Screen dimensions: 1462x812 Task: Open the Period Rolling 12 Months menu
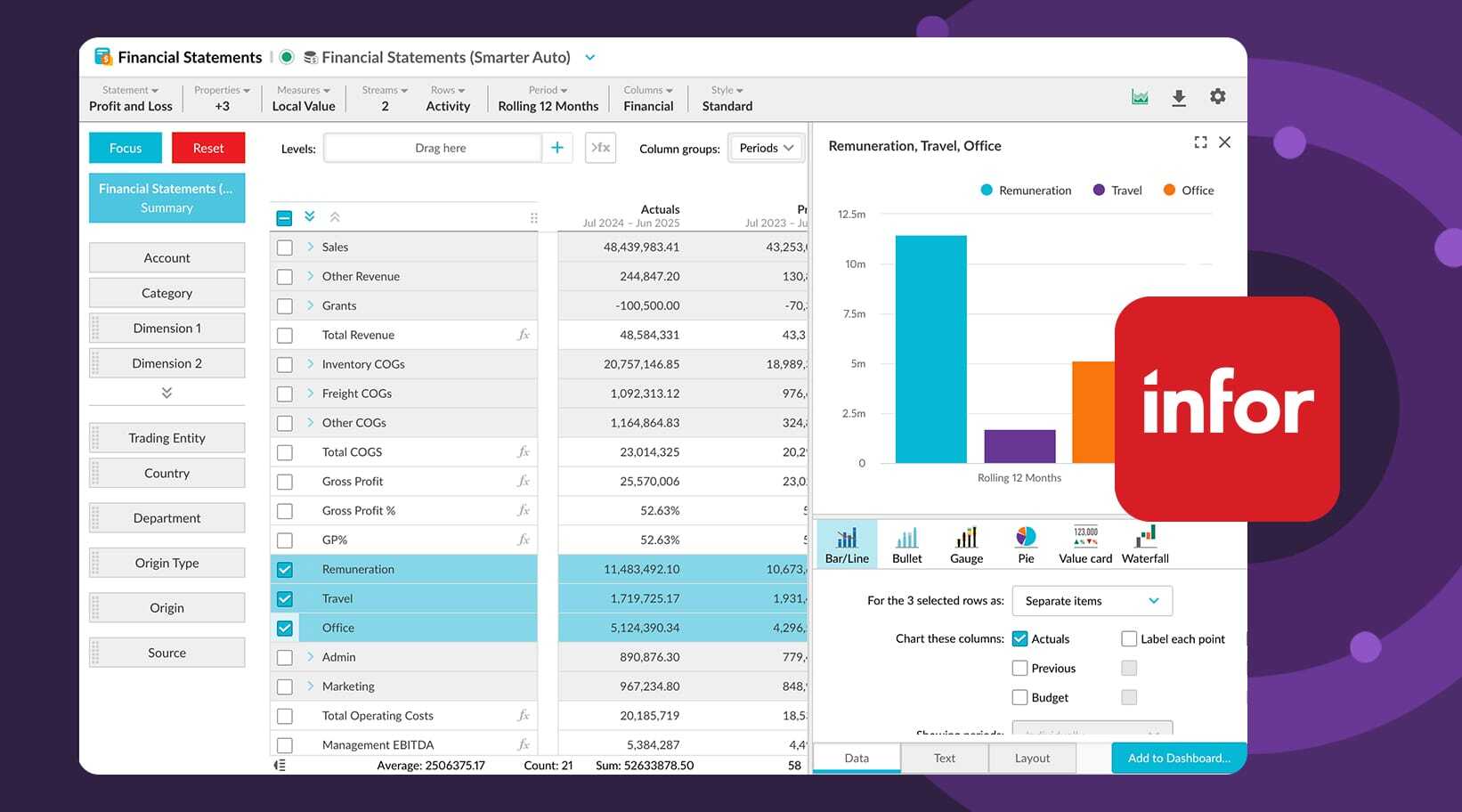(547, 98)
